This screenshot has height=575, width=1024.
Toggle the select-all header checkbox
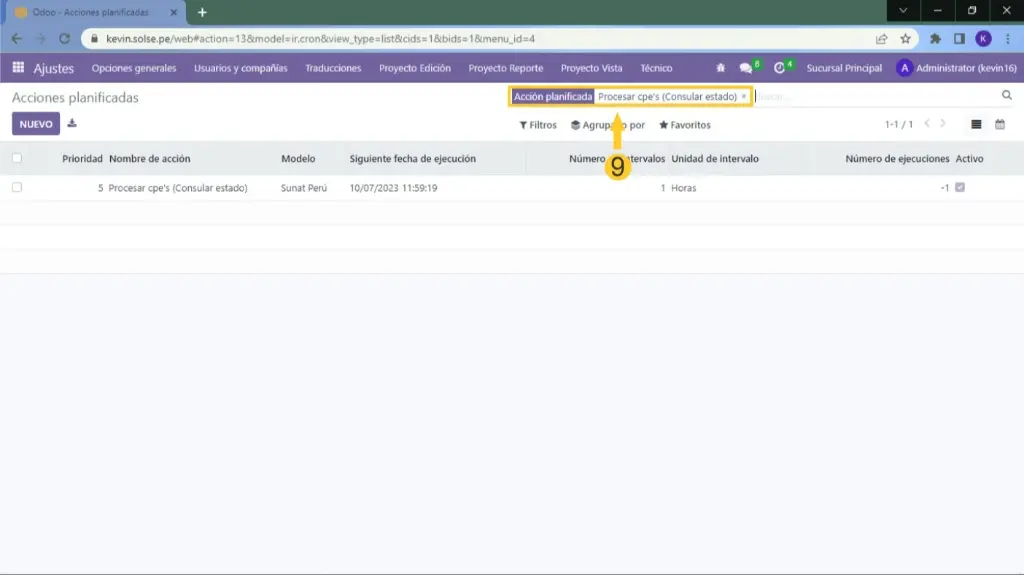pyautogui.click(x=17, y=158)
